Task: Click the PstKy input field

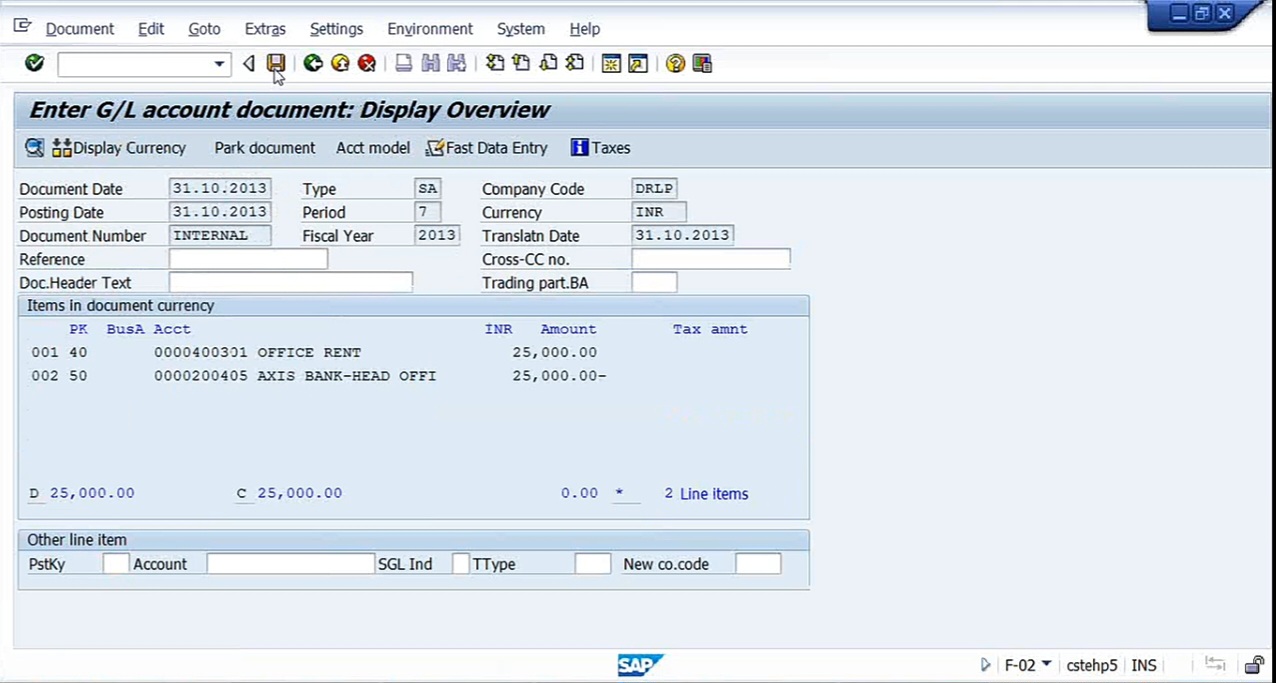Action: [116, 564]
